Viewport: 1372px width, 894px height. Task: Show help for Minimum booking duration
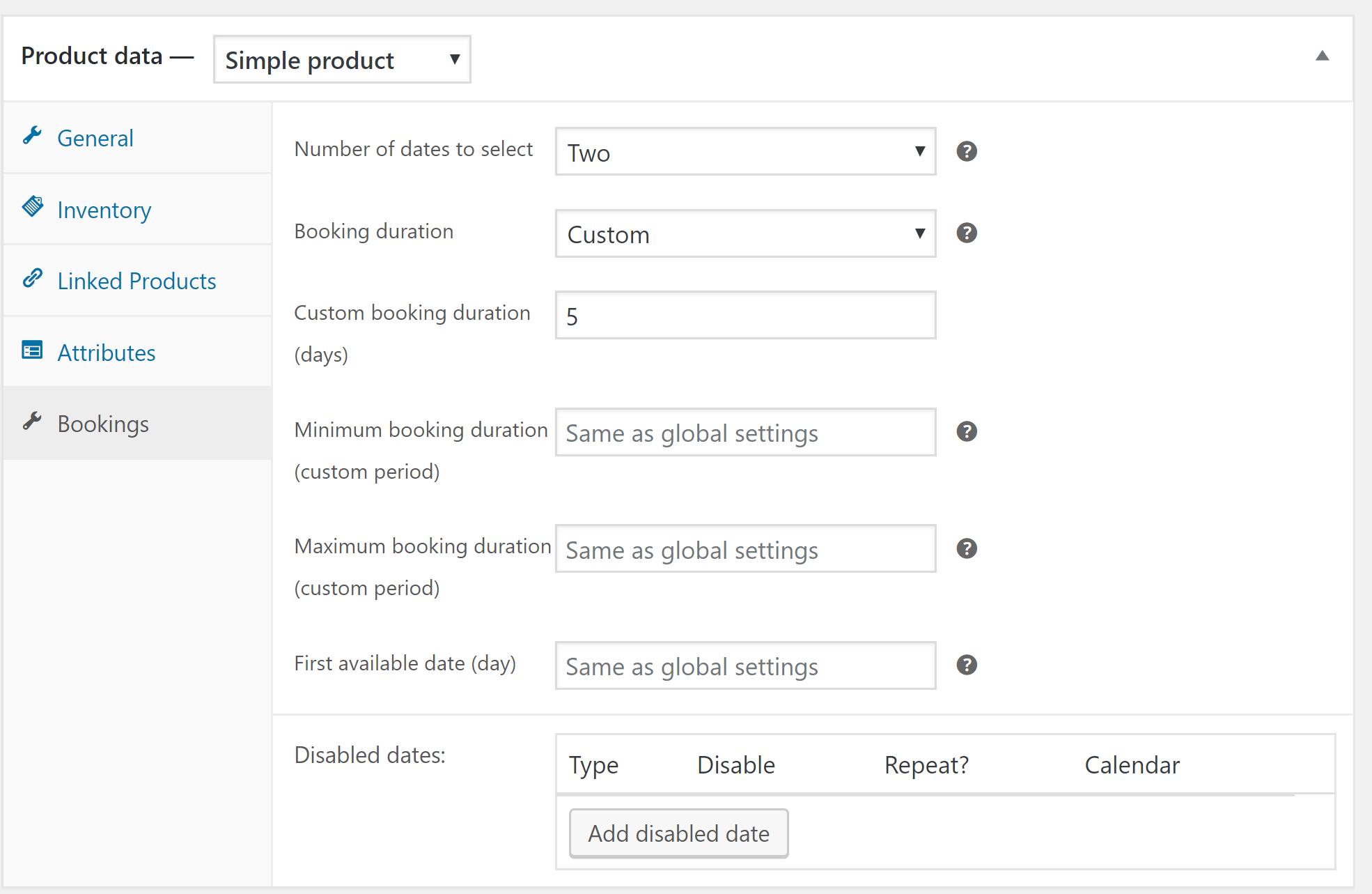coord(966,432)
